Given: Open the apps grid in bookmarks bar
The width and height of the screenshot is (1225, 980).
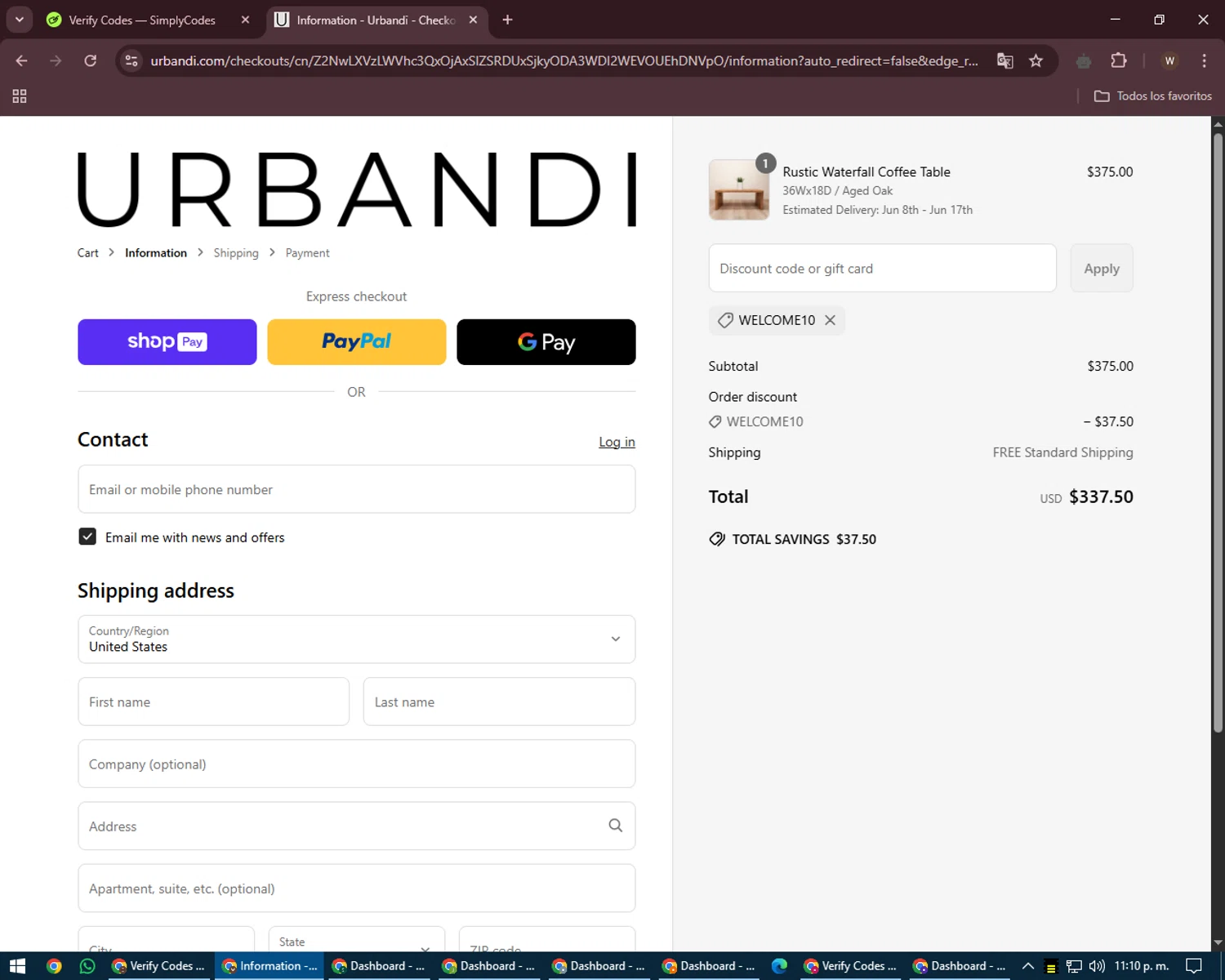Looking at the screenshot, I should pos(20,96).
